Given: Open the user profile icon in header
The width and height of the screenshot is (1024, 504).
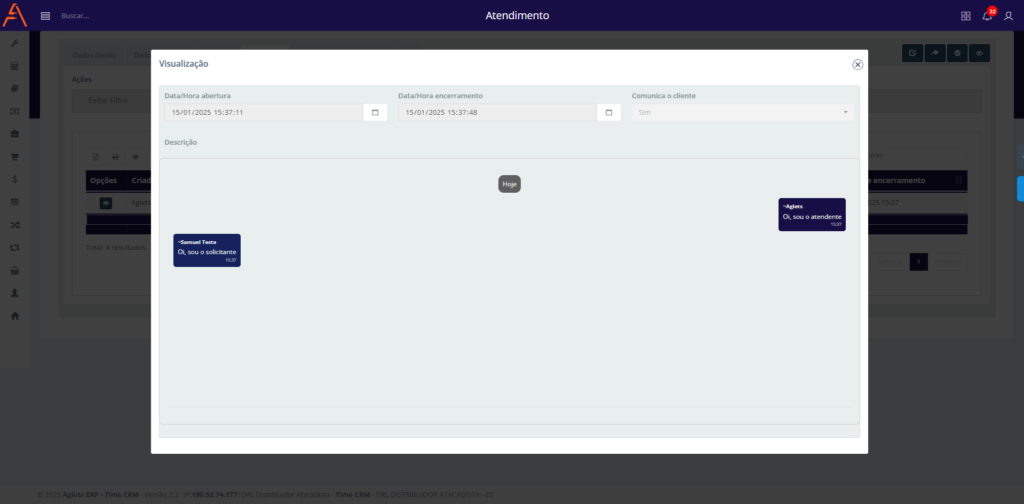Looking at the screenshot, I should pyautogui.click(x=1008, y=16).
